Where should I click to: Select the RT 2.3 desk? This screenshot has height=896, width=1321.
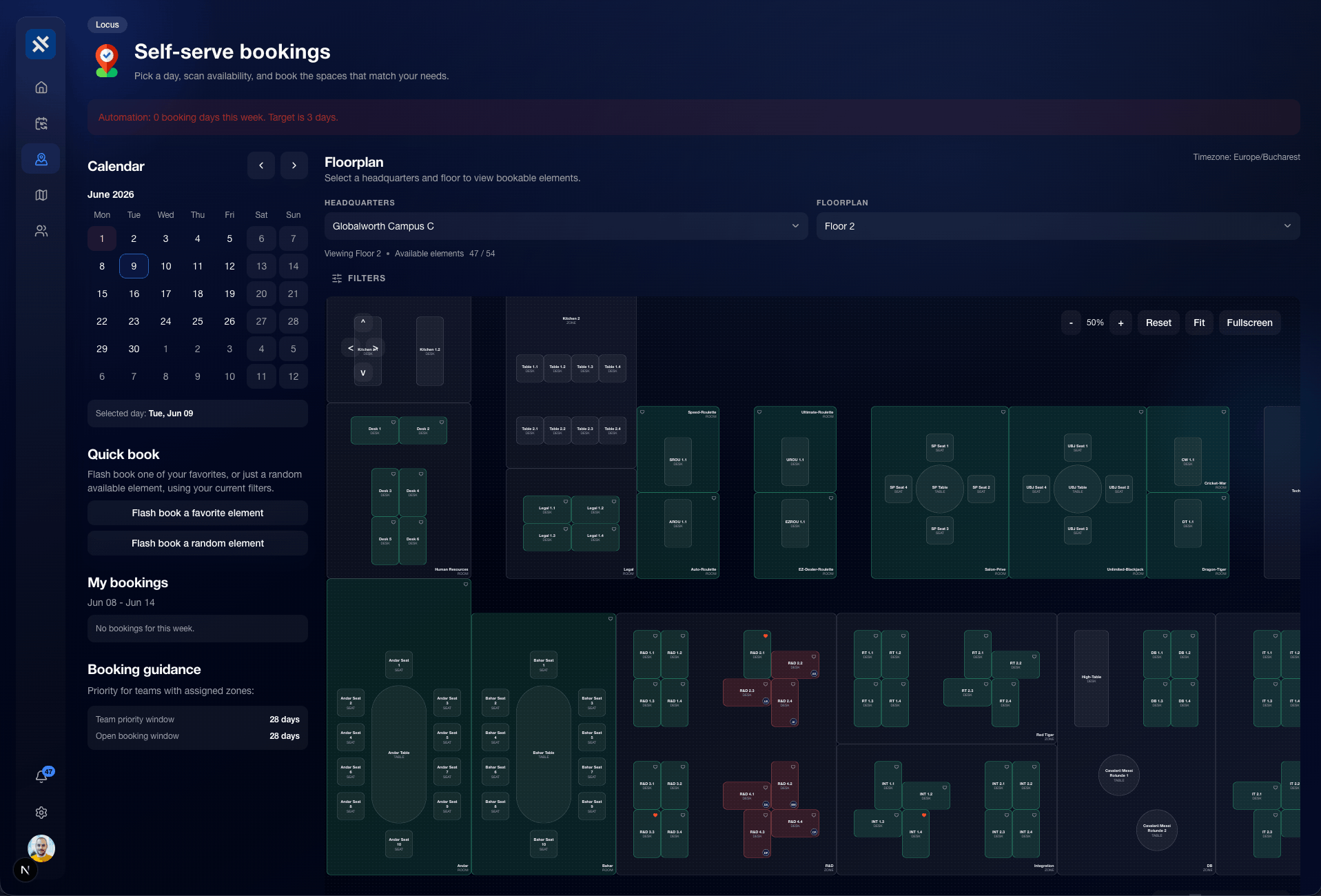coord(967,693)
